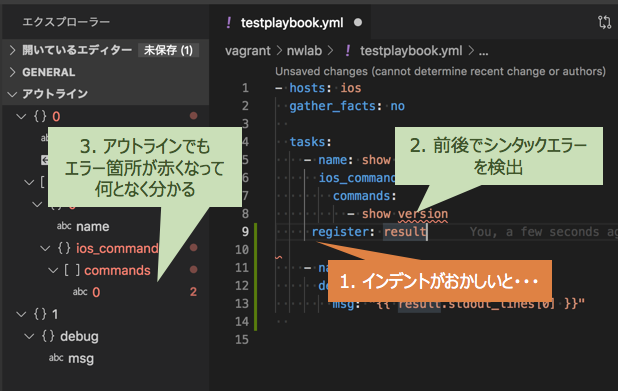Select outline string item 0 under commands

click(96, 292)
